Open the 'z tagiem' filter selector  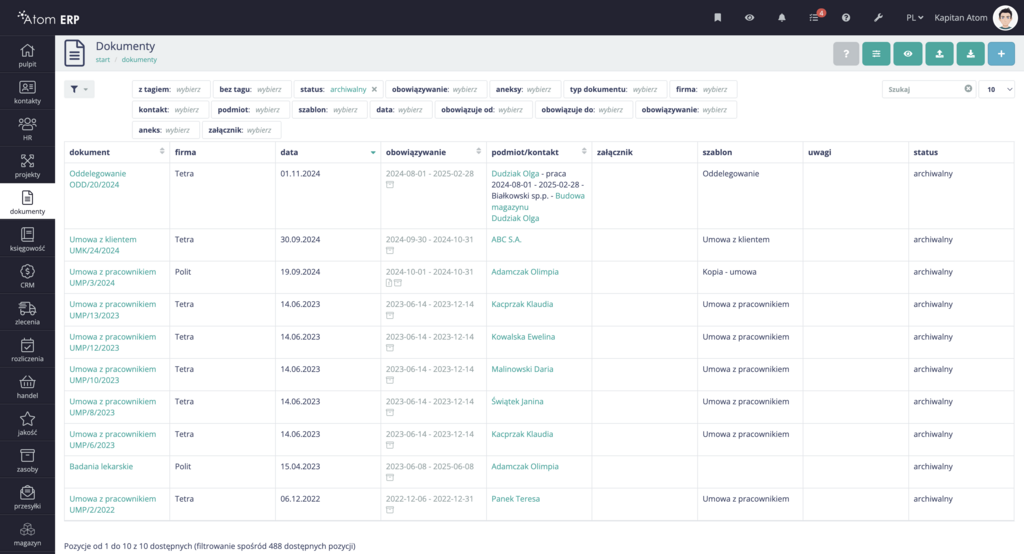(x=171, y=90)
